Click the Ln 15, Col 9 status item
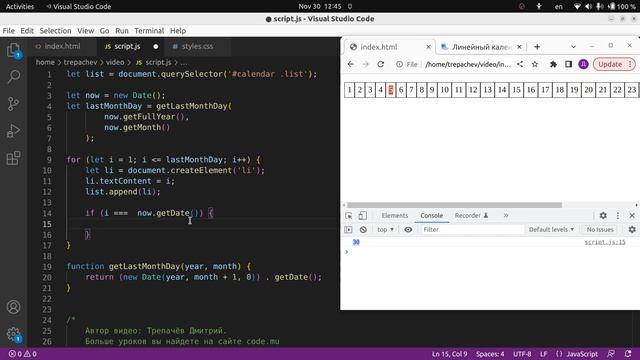This screenshot has width=640, height=360. tap(449, 354)
